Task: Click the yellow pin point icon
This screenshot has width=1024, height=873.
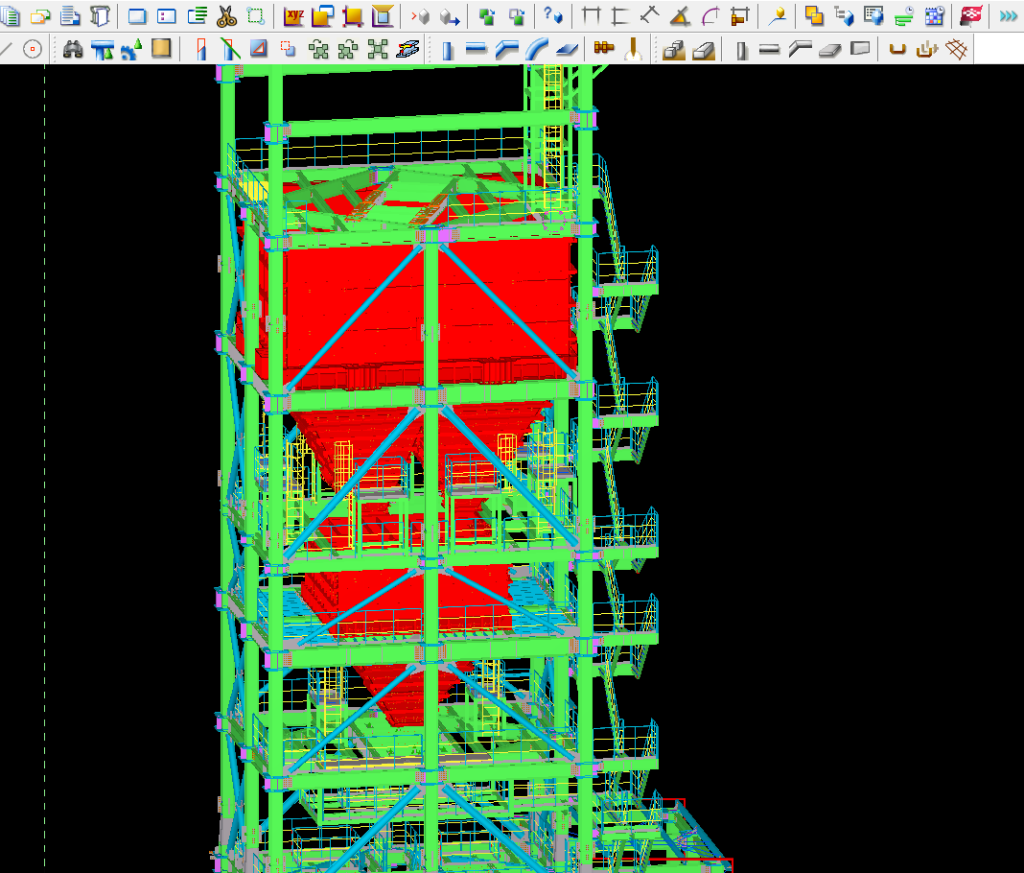Action: [x=776, y=16]
